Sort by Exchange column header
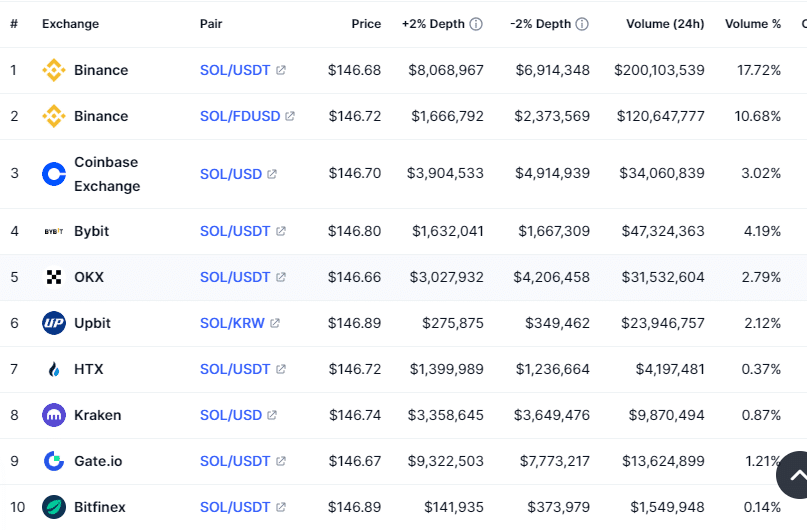 [71, 24]
